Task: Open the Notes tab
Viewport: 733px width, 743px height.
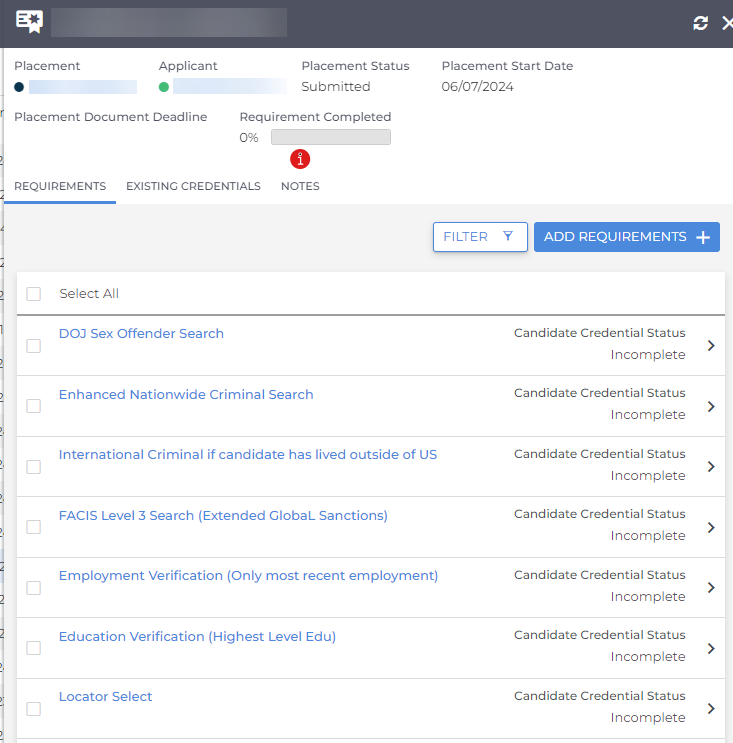Action: point(300,187)
